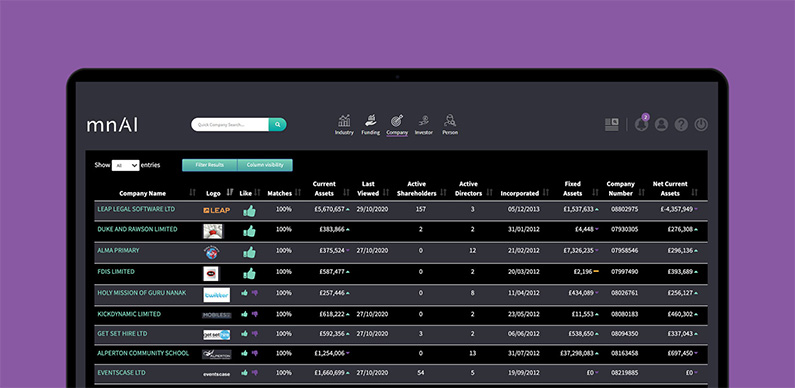Open the Industry section icon
The image size is (795, 388).
(x=344, y=121)
